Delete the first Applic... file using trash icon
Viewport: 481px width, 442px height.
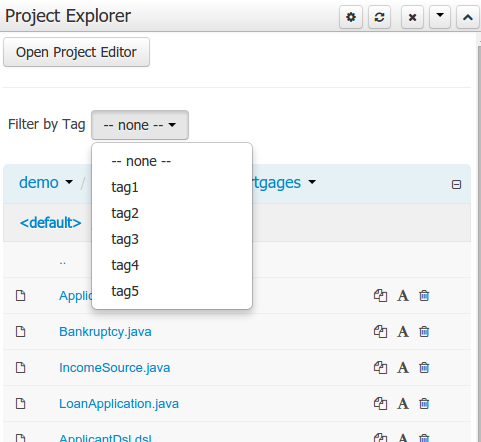tap(424, 296)
